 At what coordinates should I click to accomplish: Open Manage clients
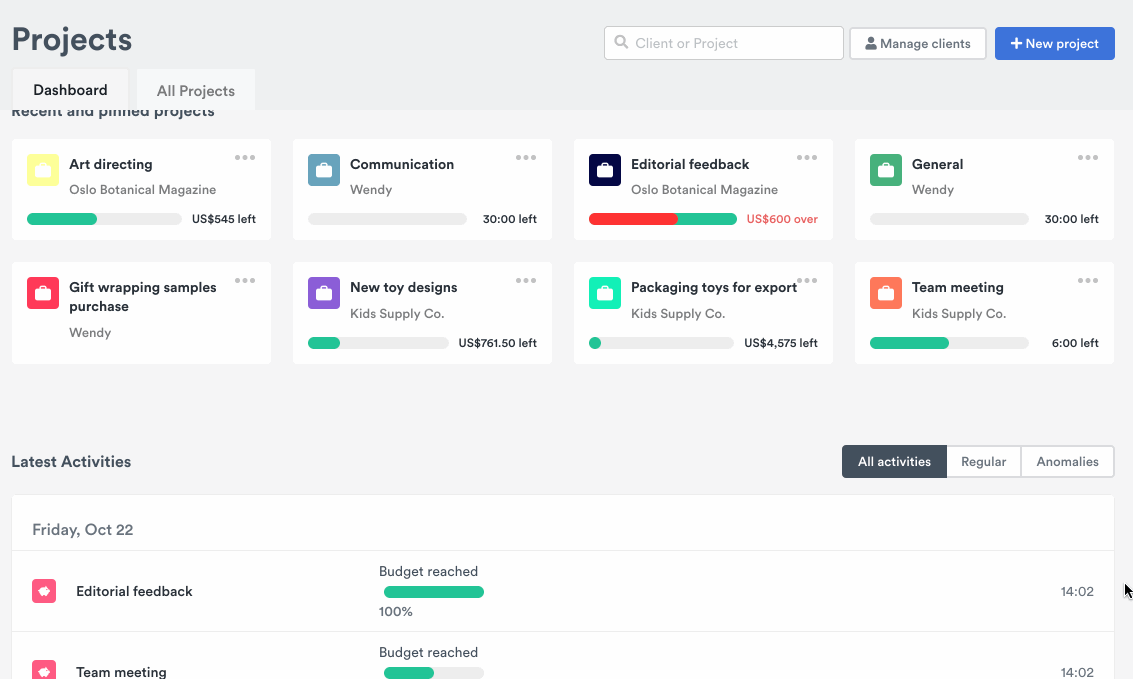click(917, 43)
